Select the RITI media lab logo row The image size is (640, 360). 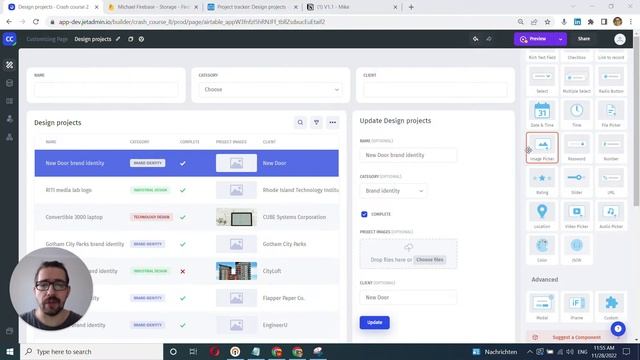187,190
